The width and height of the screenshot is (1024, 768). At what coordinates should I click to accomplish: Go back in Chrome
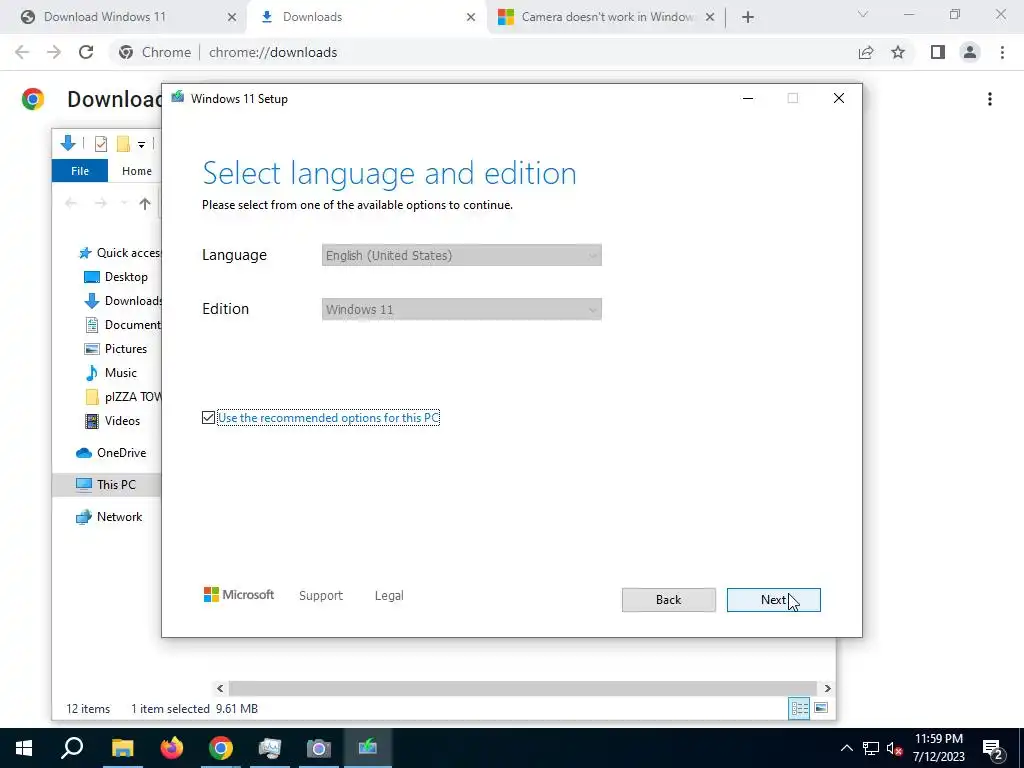point(22,52)
